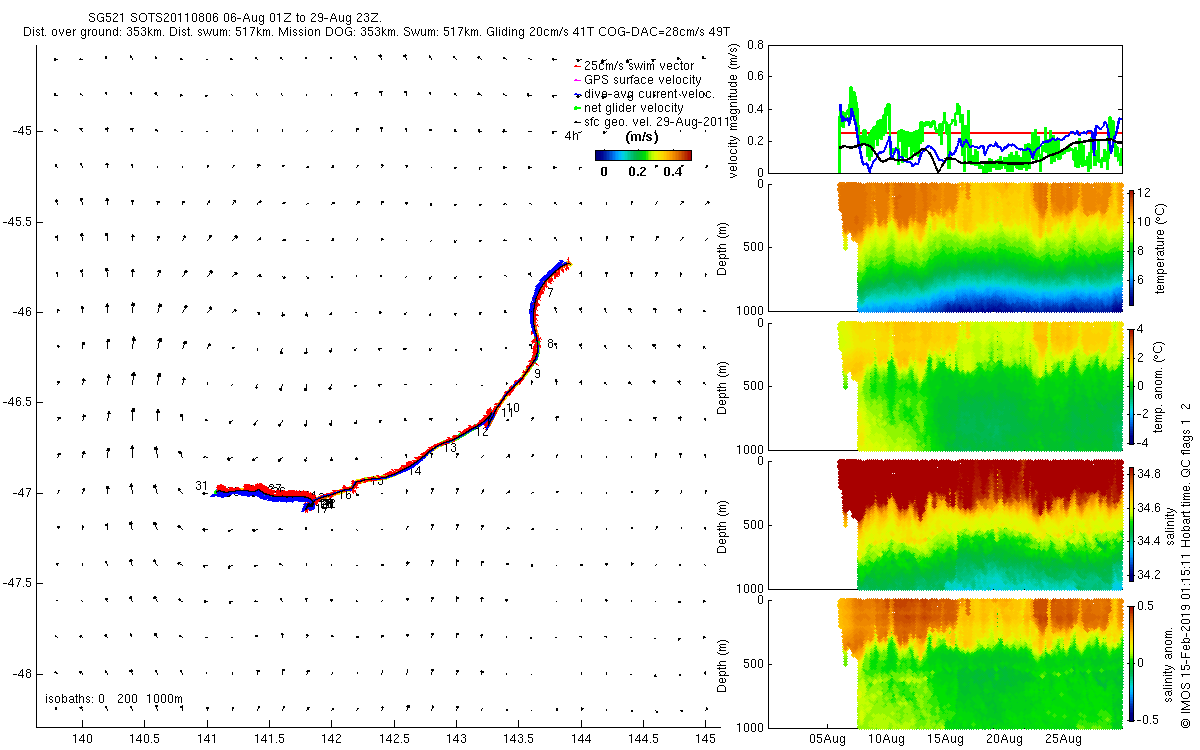Screen dimensions: 1200x750
Task: Click the day "8" marker on the glider track
Action: (x=550, y=344)
